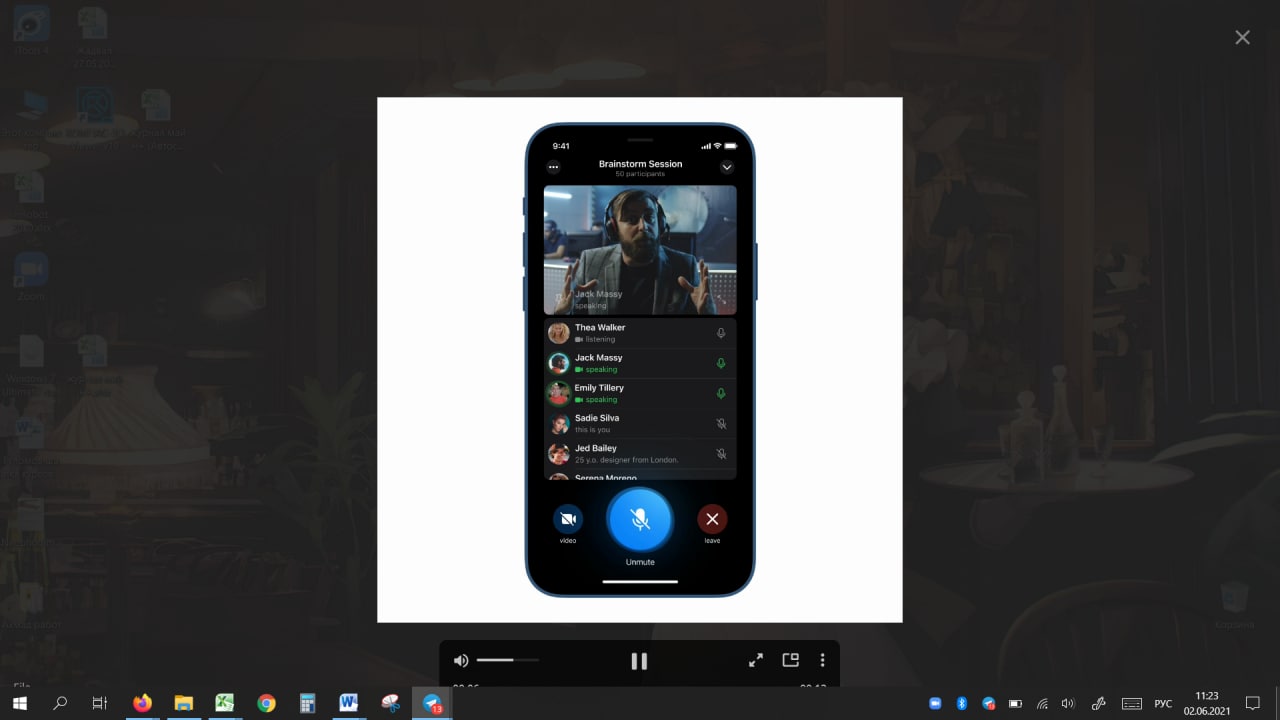Switch to Word on the taskbar

coord(348,703)
